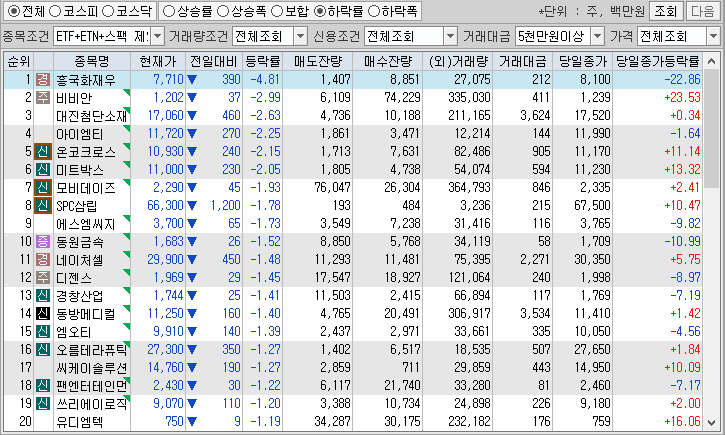Sort by the 종목명 column header
The width and height of the screenshot is (725, 435).
coord(92,61)
